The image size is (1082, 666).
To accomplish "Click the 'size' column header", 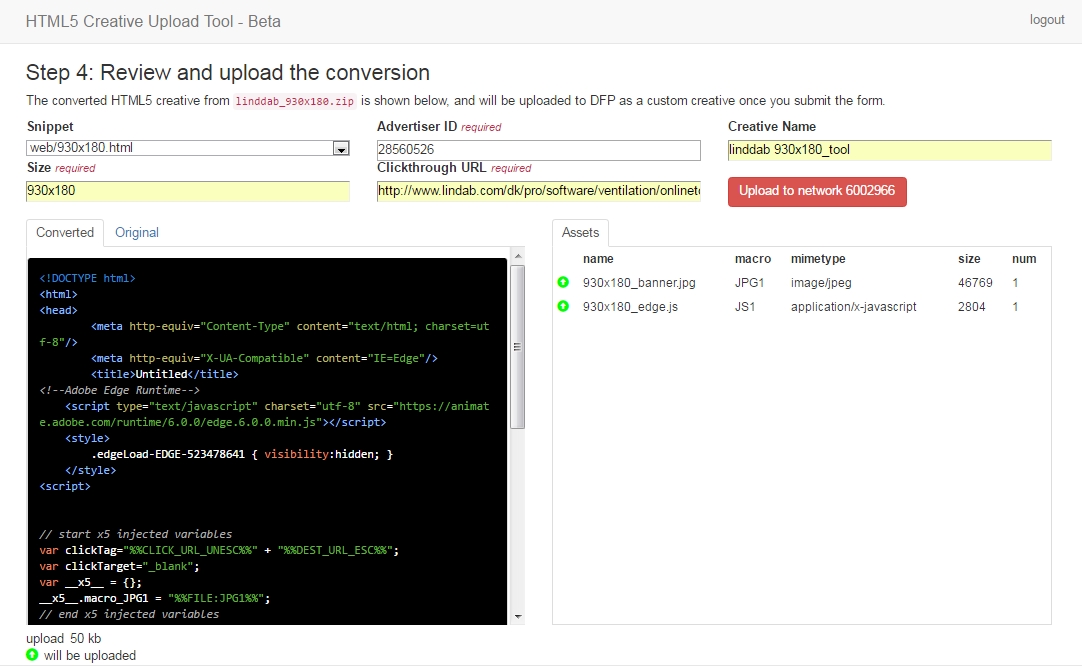I will pos(969,259).
